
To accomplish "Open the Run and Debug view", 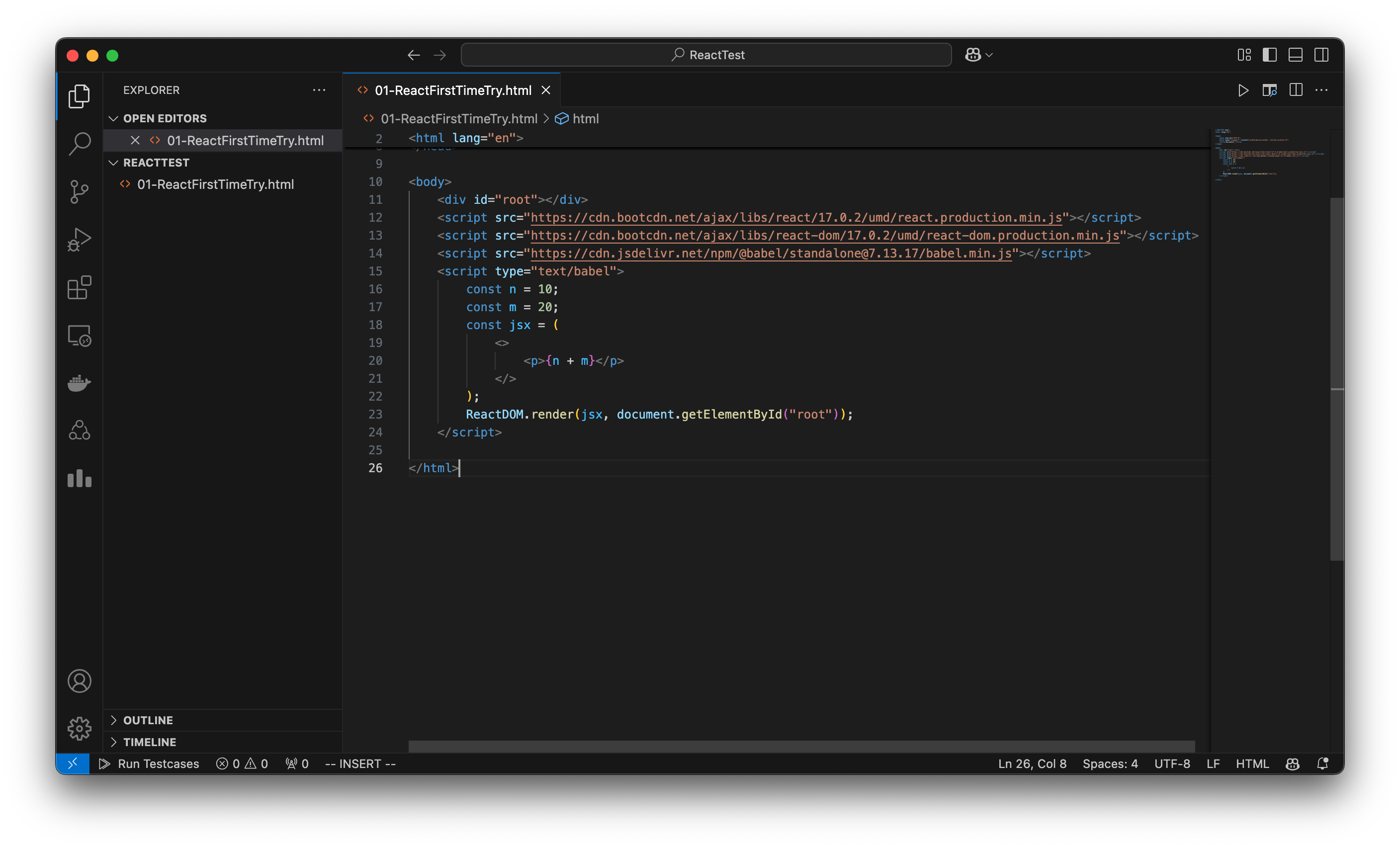I will [79, 239].
